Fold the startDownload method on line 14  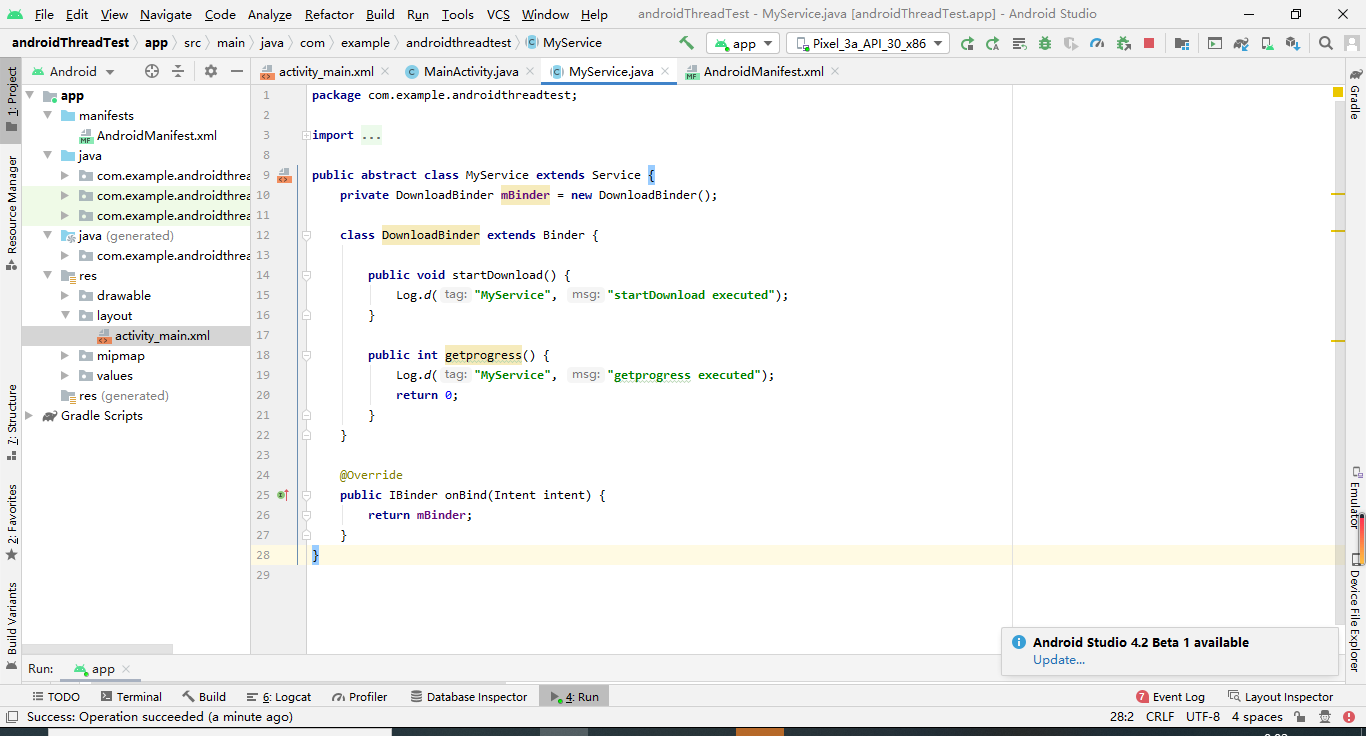306,275
